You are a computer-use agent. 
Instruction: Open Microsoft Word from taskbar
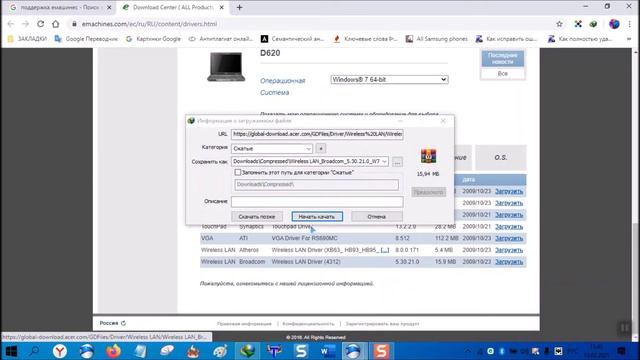(328, 351)
